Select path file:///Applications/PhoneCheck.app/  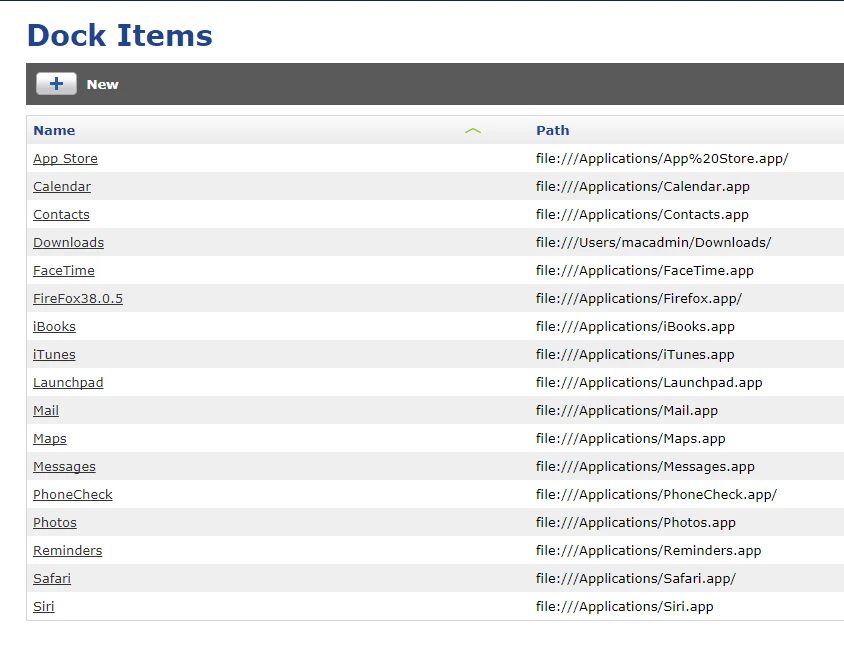click(657, 495)
